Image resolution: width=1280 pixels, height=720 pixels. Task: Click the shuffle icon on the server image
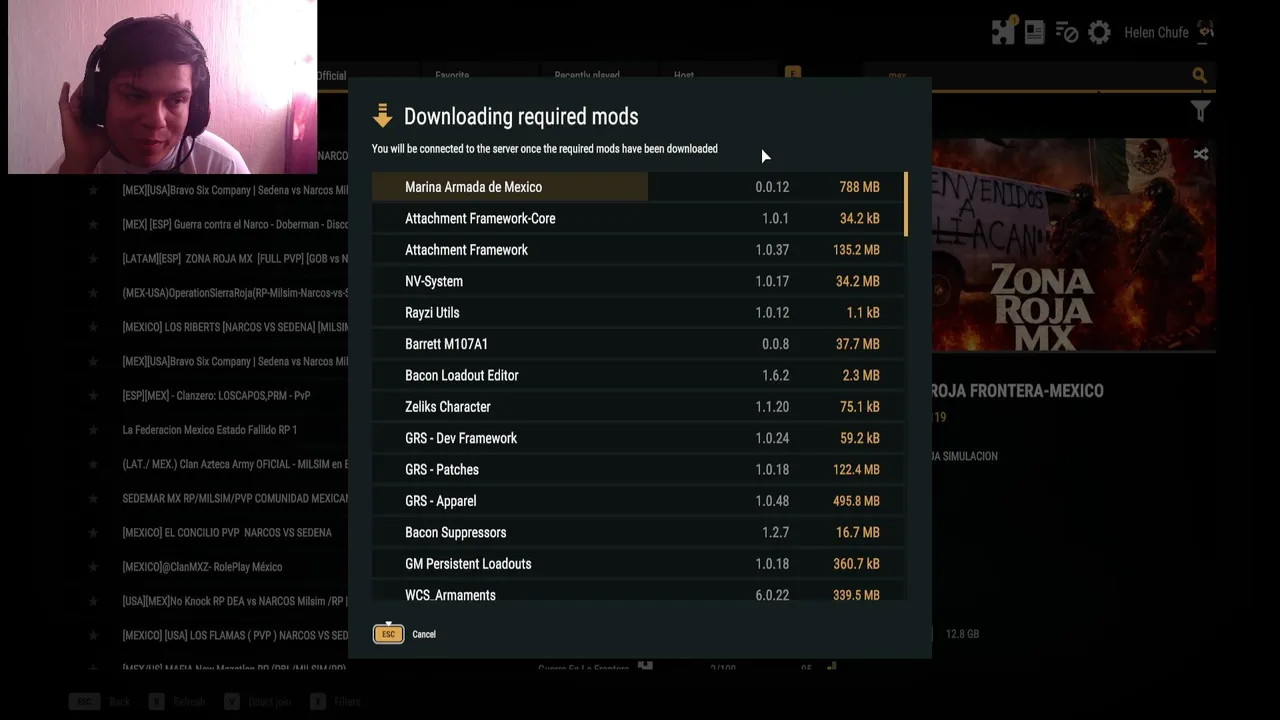tap(1201, 154)
